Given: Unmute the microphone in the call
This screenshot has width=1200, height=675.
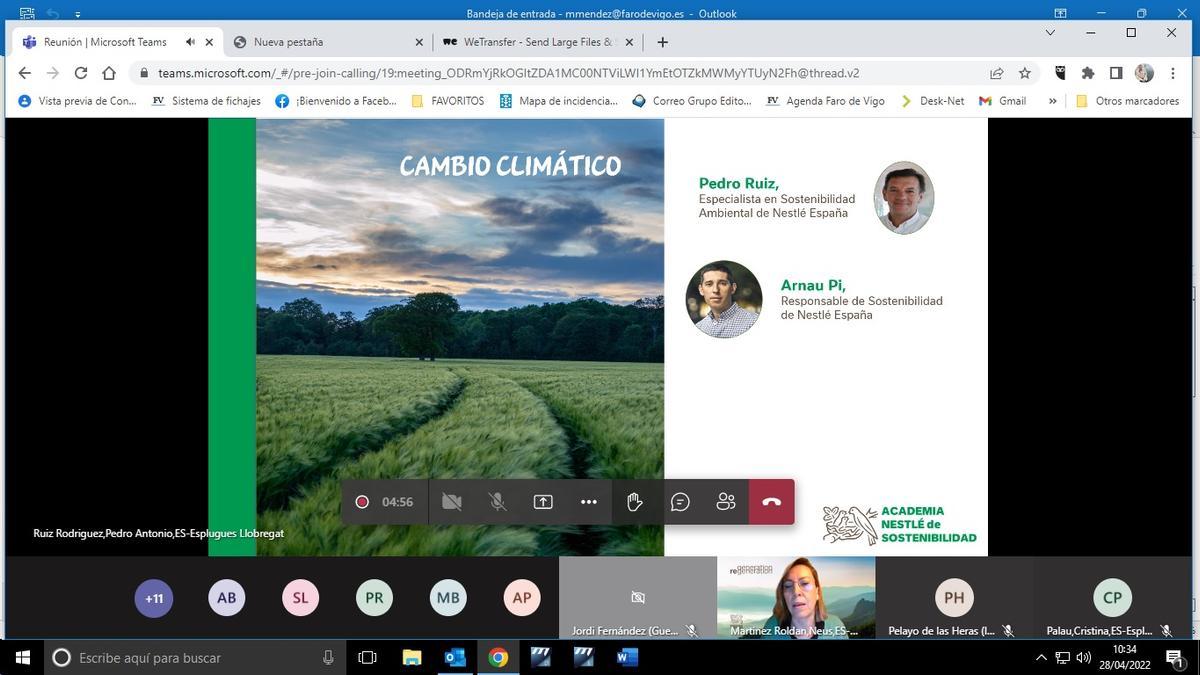Looking at the screenshot, I should click(x=497, y=502).
